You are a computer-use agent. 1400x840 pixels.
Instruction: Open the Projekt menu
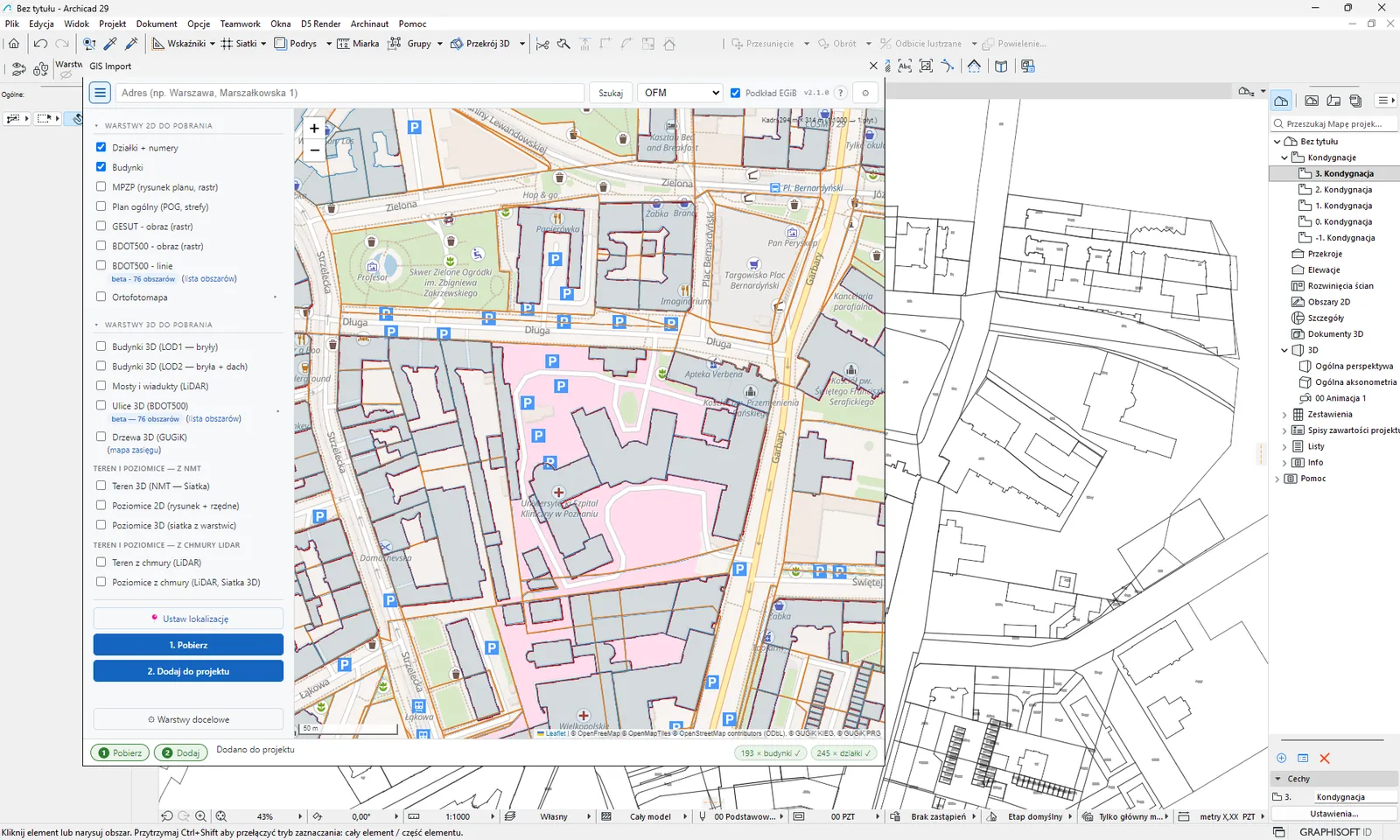click(112, 24)
